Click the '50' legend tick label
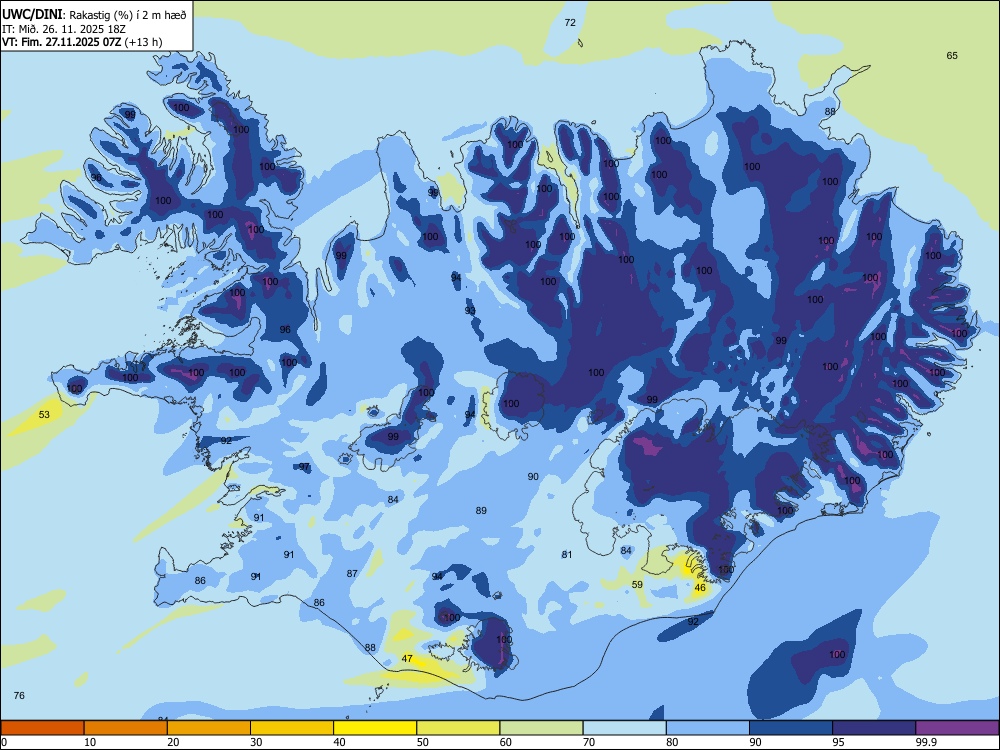This screenshot has height=750, width=1000. click(423, 742)
